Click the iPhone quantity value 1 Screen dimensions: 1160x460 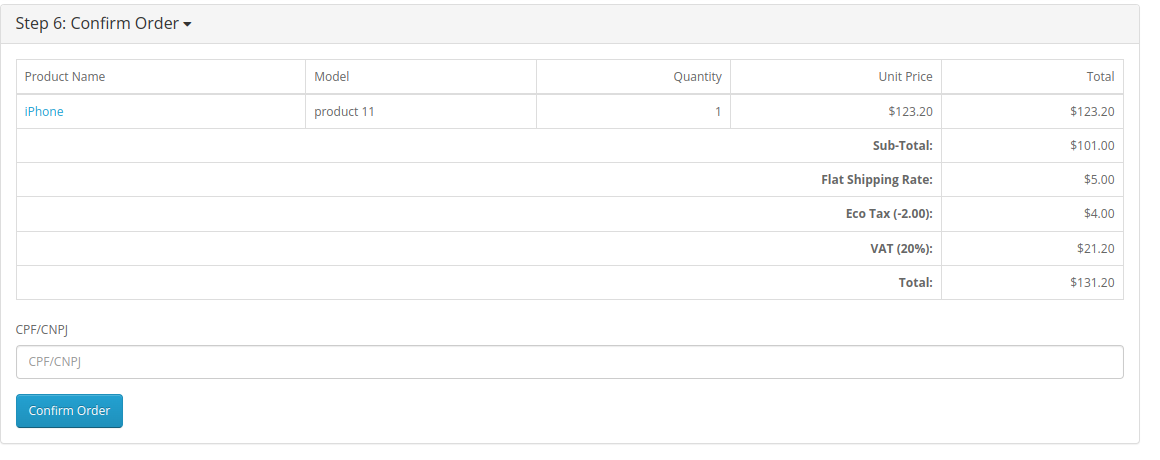[718, 112]
